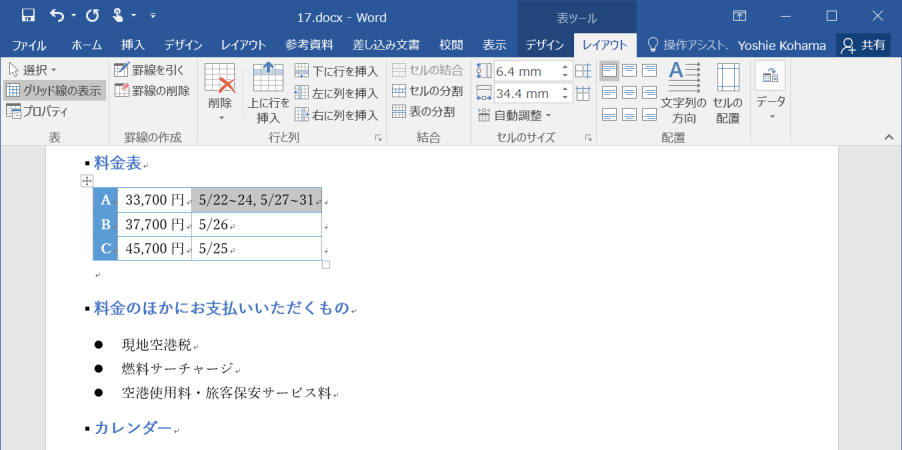Open the 選択 dropdown
Viewport: 902px width, 450px height.
point(32,70)
